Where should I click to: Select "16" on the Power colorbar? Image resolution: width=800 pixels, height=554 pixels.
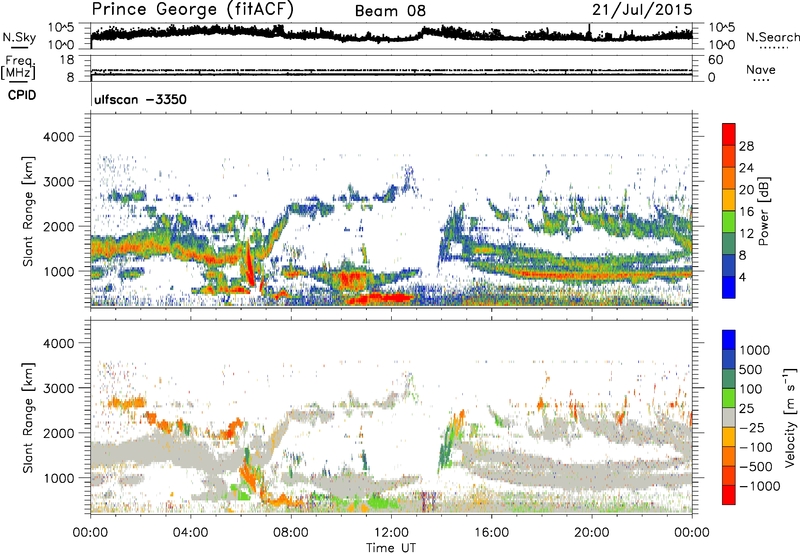click(746, 211)
